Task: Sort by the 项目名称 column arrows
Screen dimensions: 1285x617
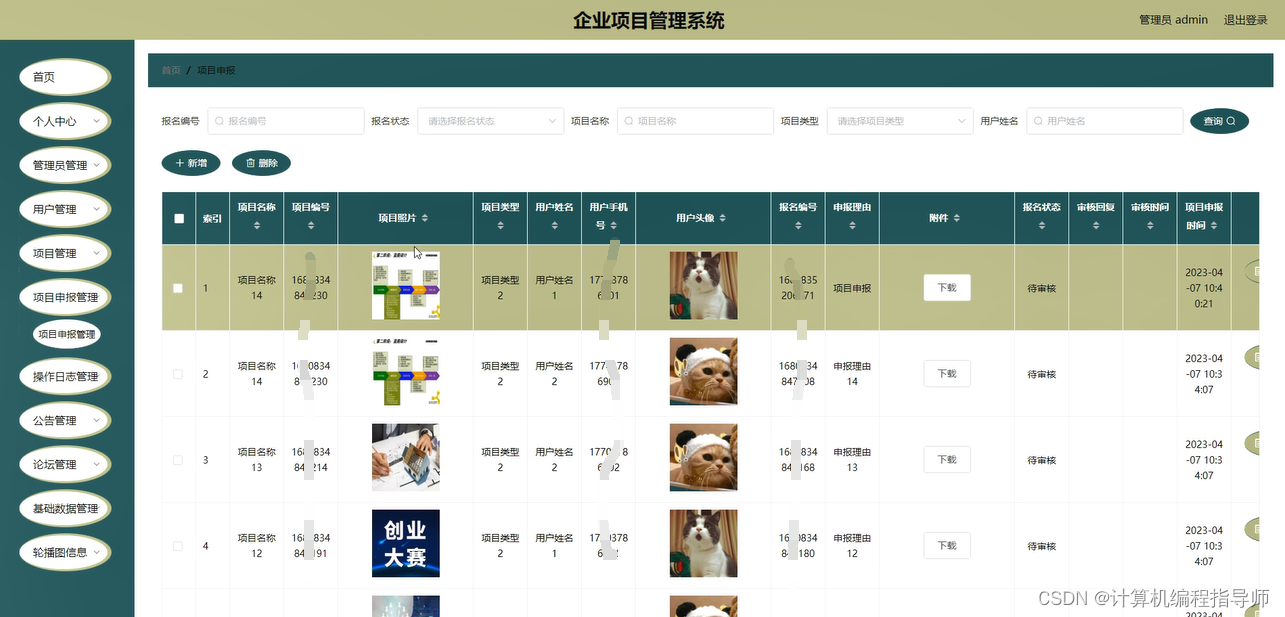Action: [257, 226]
